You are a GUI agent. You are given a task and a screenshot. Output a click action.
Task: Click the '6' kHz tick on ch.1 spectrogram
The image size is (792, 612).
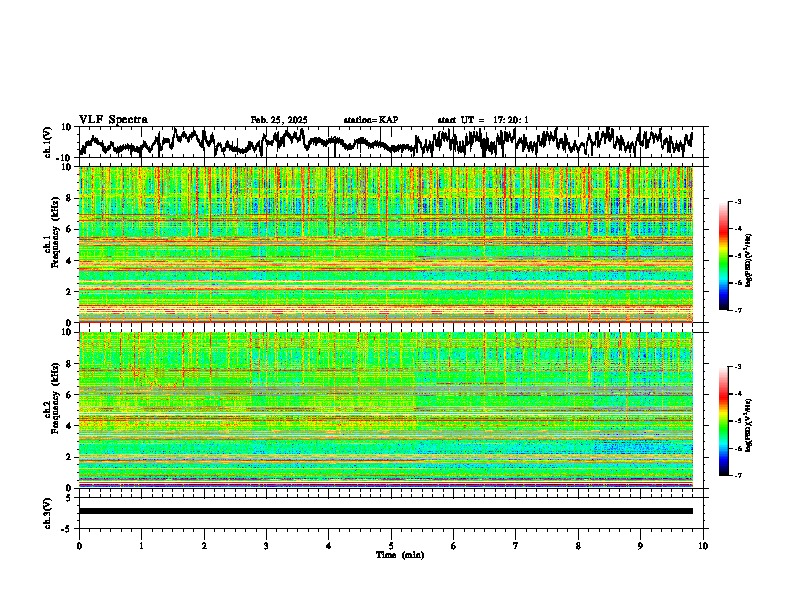click(70, 230)
